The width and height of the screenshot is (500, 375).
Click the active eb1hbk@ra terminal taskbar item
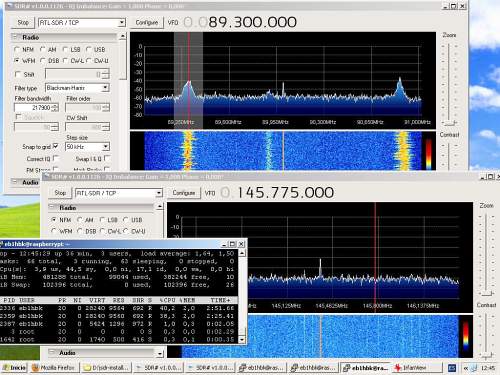tap(365, 368)
